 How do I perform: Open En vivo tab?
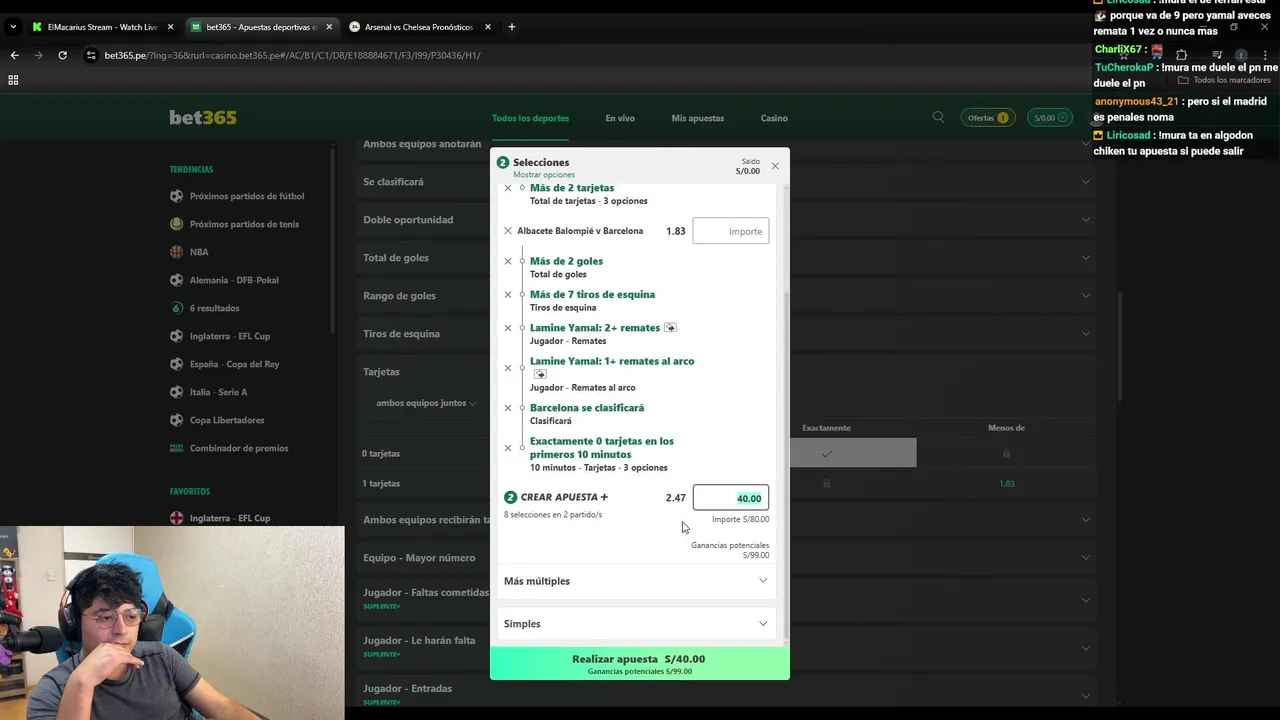pyautogui.click(x=620, y=118)
